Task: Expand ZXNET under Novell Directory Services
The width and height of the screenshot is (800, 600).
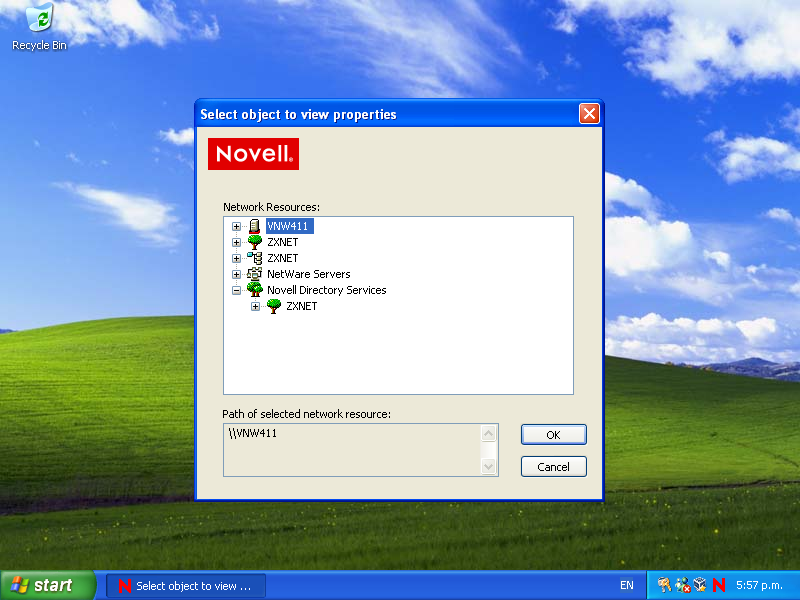Action: 256,306
